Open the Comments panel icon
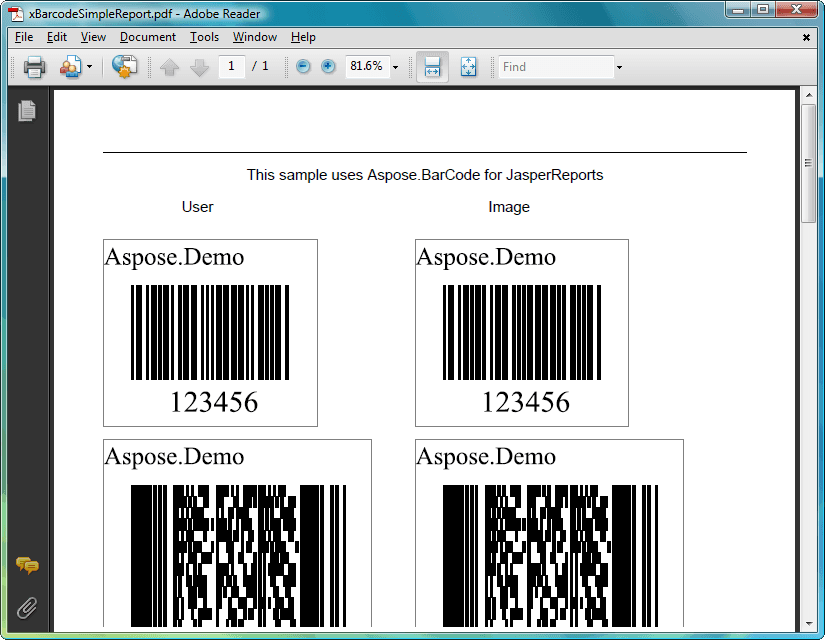Screen dimensions: 825x640 click(x=27, y=565)
